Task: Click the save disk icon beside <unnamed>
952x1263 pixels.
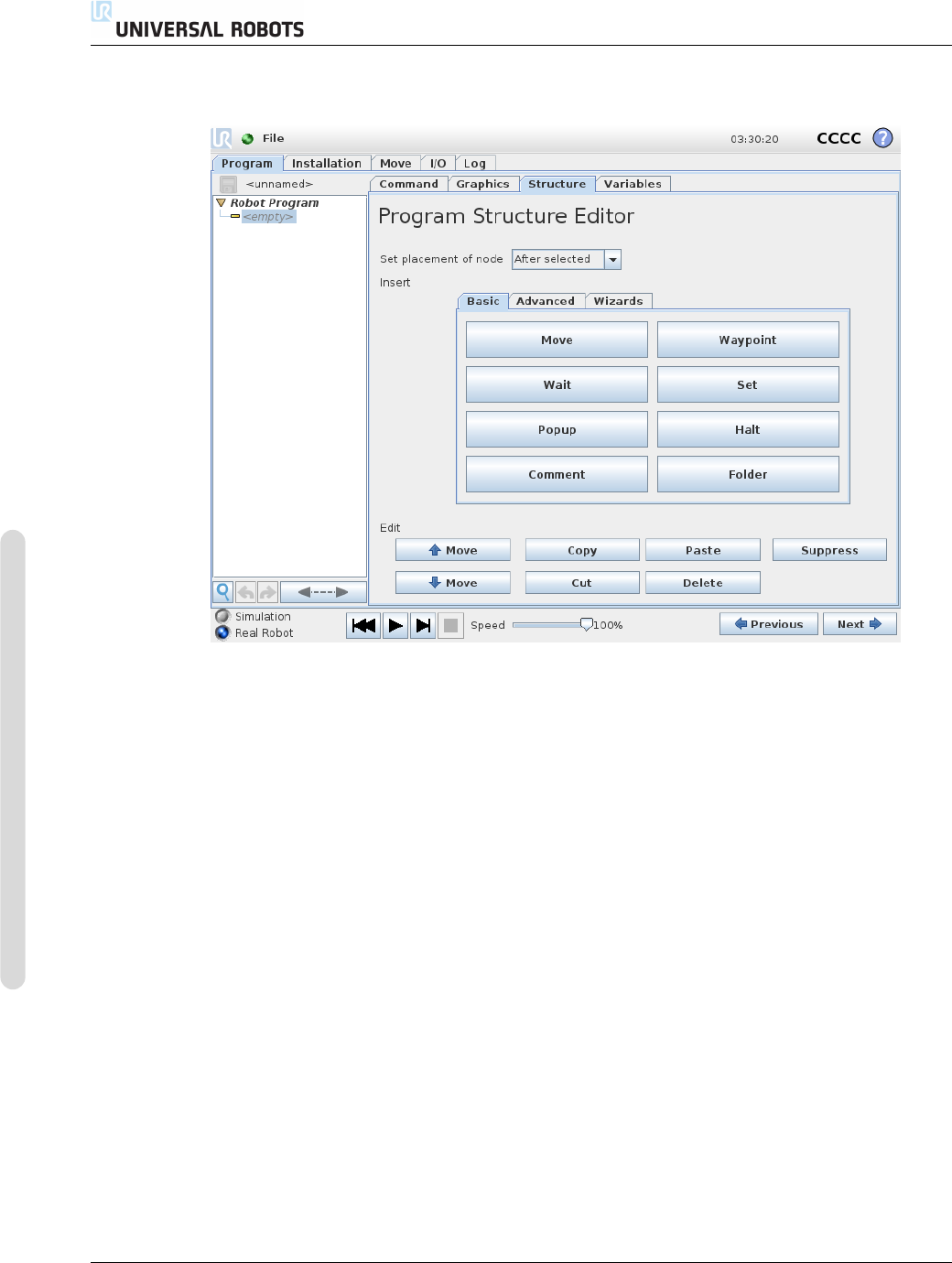Action: (x=228, y=184)
